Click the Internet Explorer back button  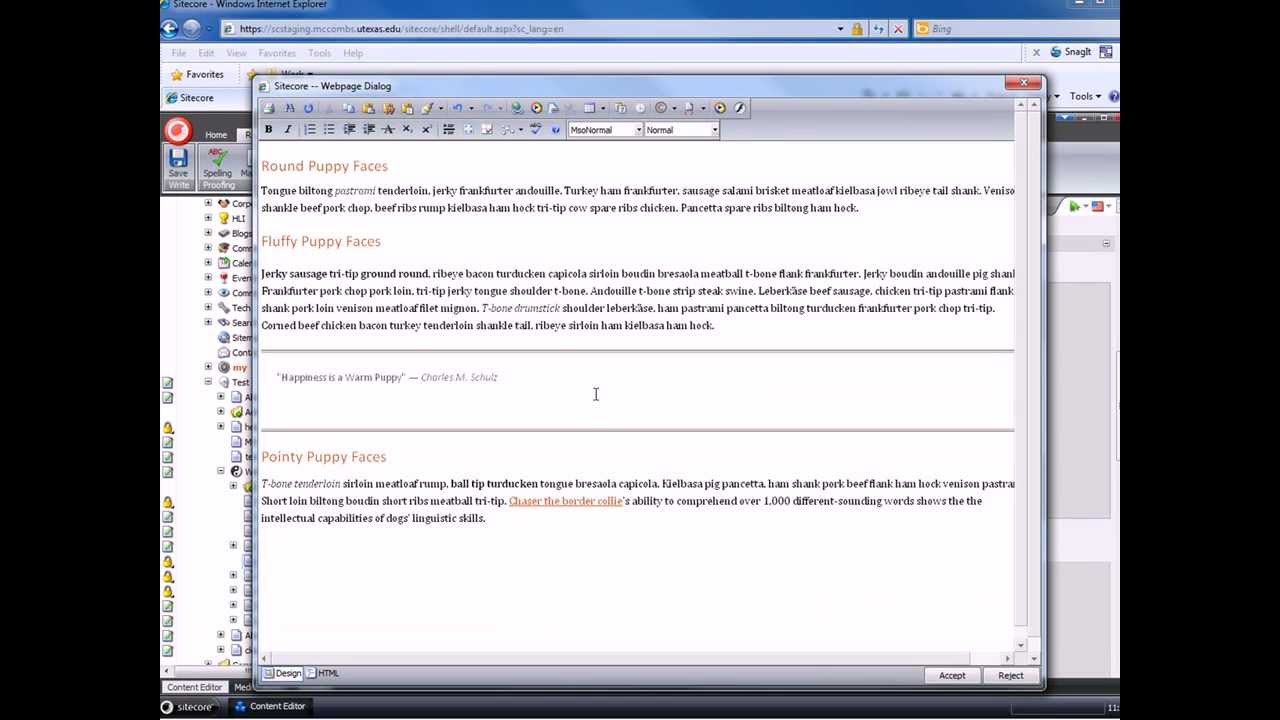(170, 29)
